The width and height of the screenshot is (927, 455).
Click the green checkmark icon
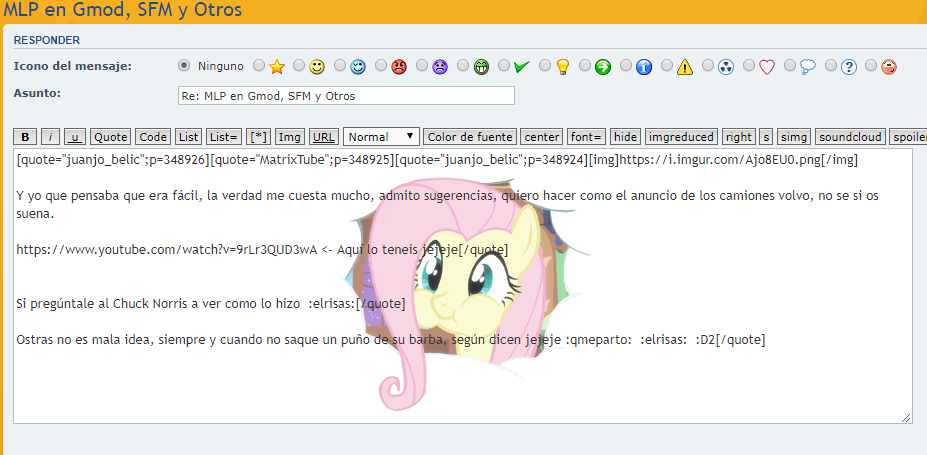(522, 67)
